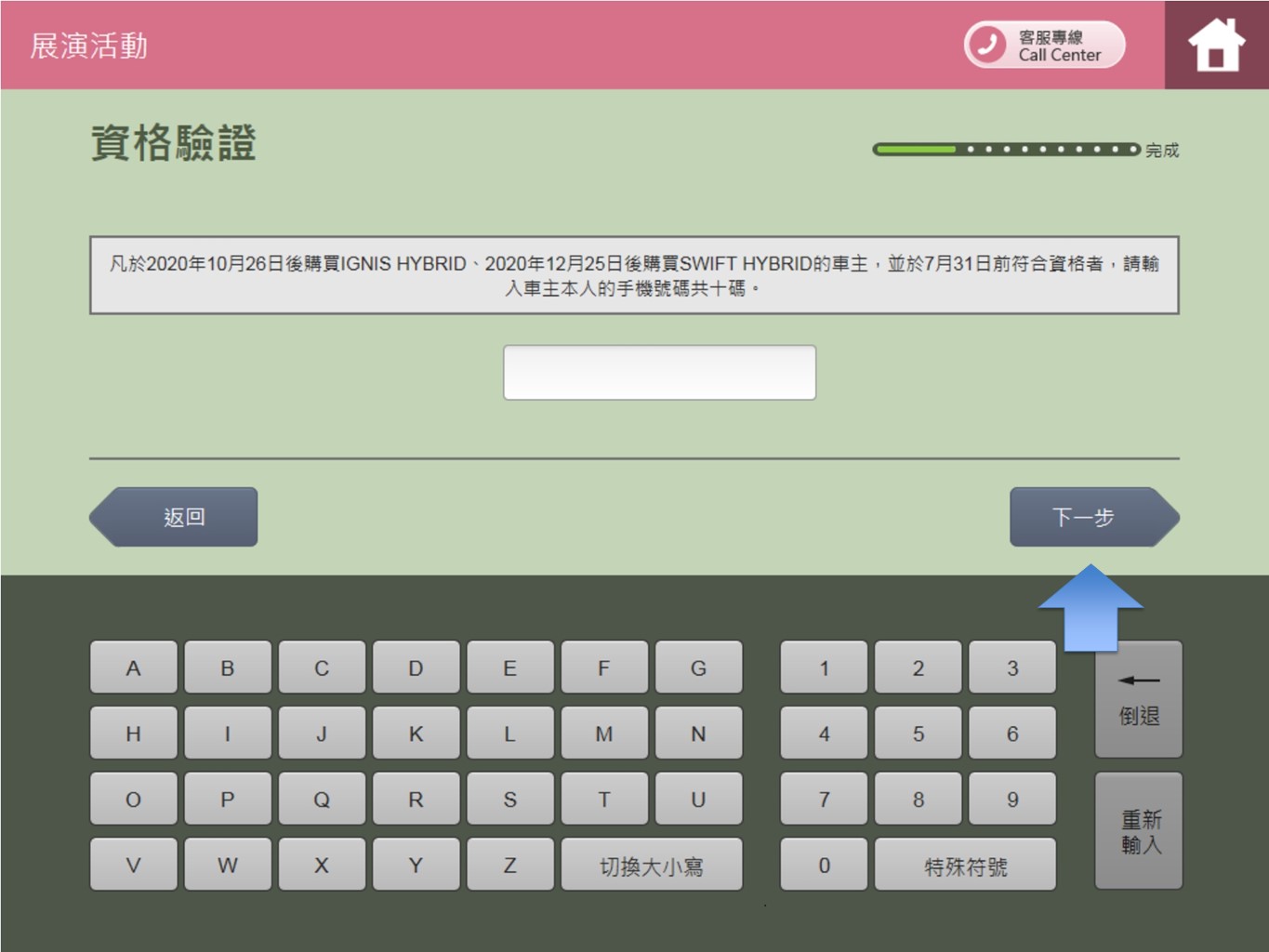Toggle letter case with 切換大小寫
Screen dimensions: 1269x952
click(651, 866)
